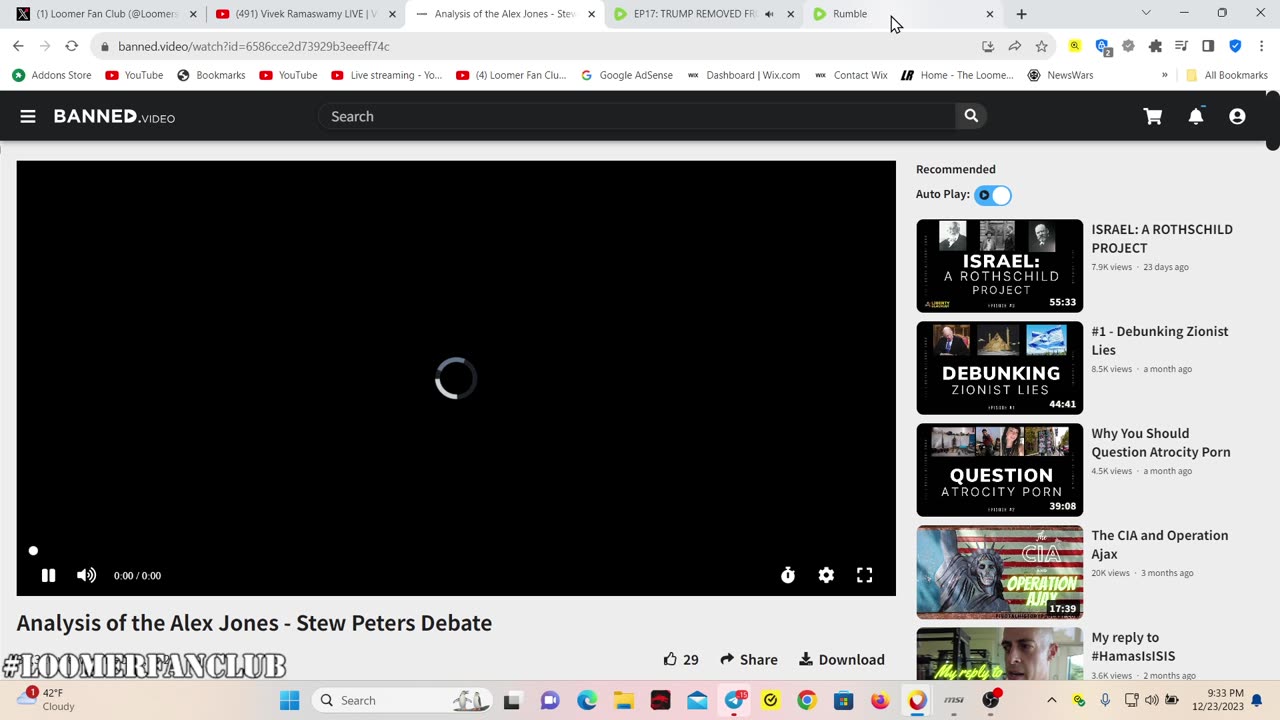Open the Banned.video hamburger menu
The width and height of the screenshot is (1280, 720).
(x=28, y=117)
